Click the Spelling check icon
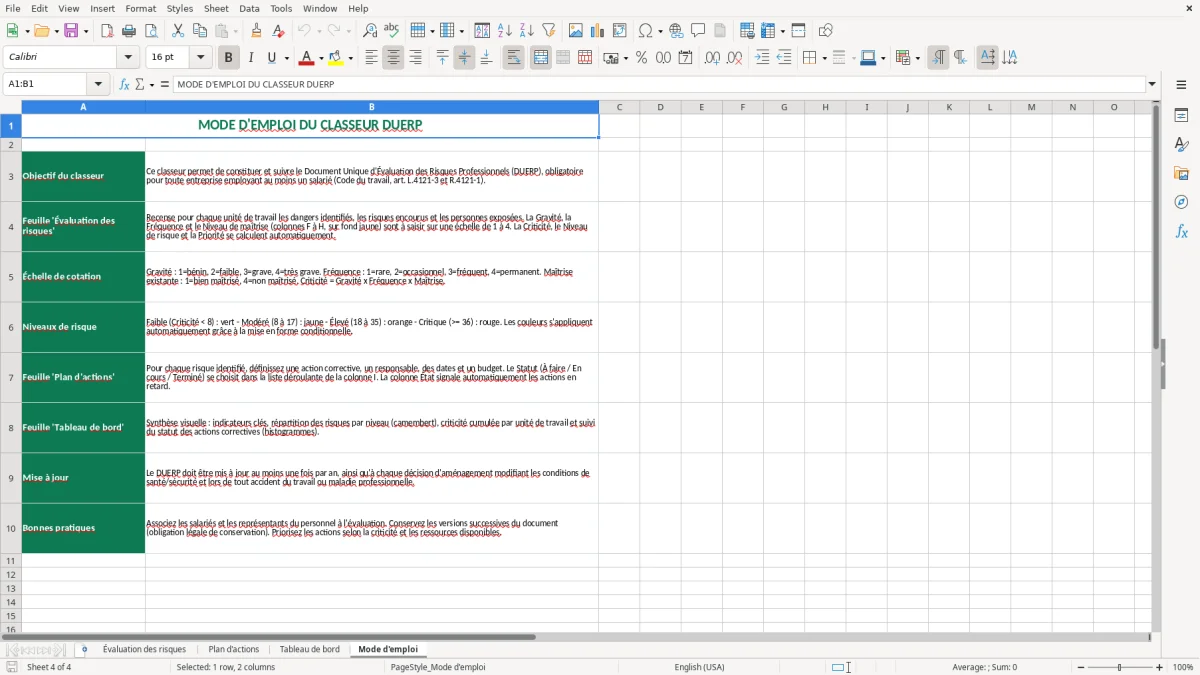The width and height of the screenshot is (1200, 675). pyautogui.click(x=391, y=31)
